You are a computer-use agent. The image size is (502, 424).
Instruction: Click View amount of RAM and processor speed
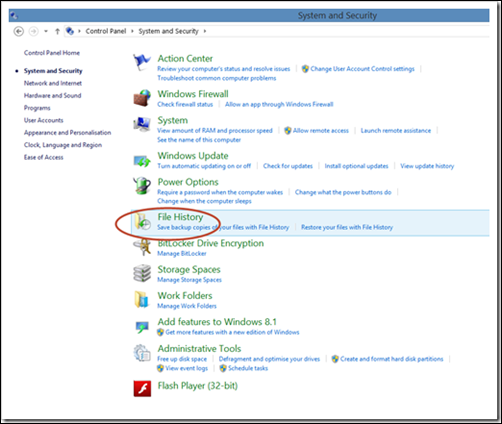coord(215,130)
